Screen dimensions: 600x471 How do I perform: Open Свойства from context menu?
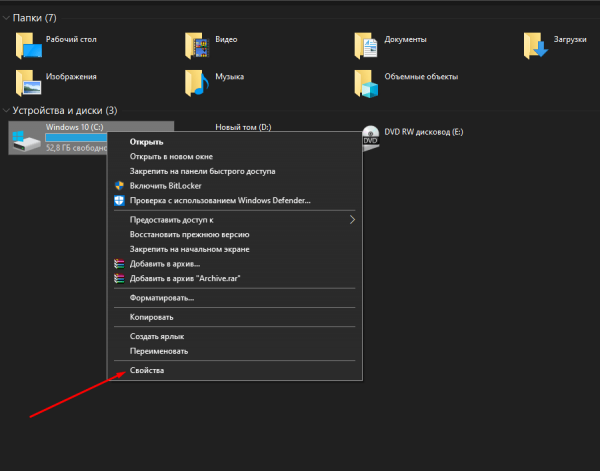pos(234,370)
